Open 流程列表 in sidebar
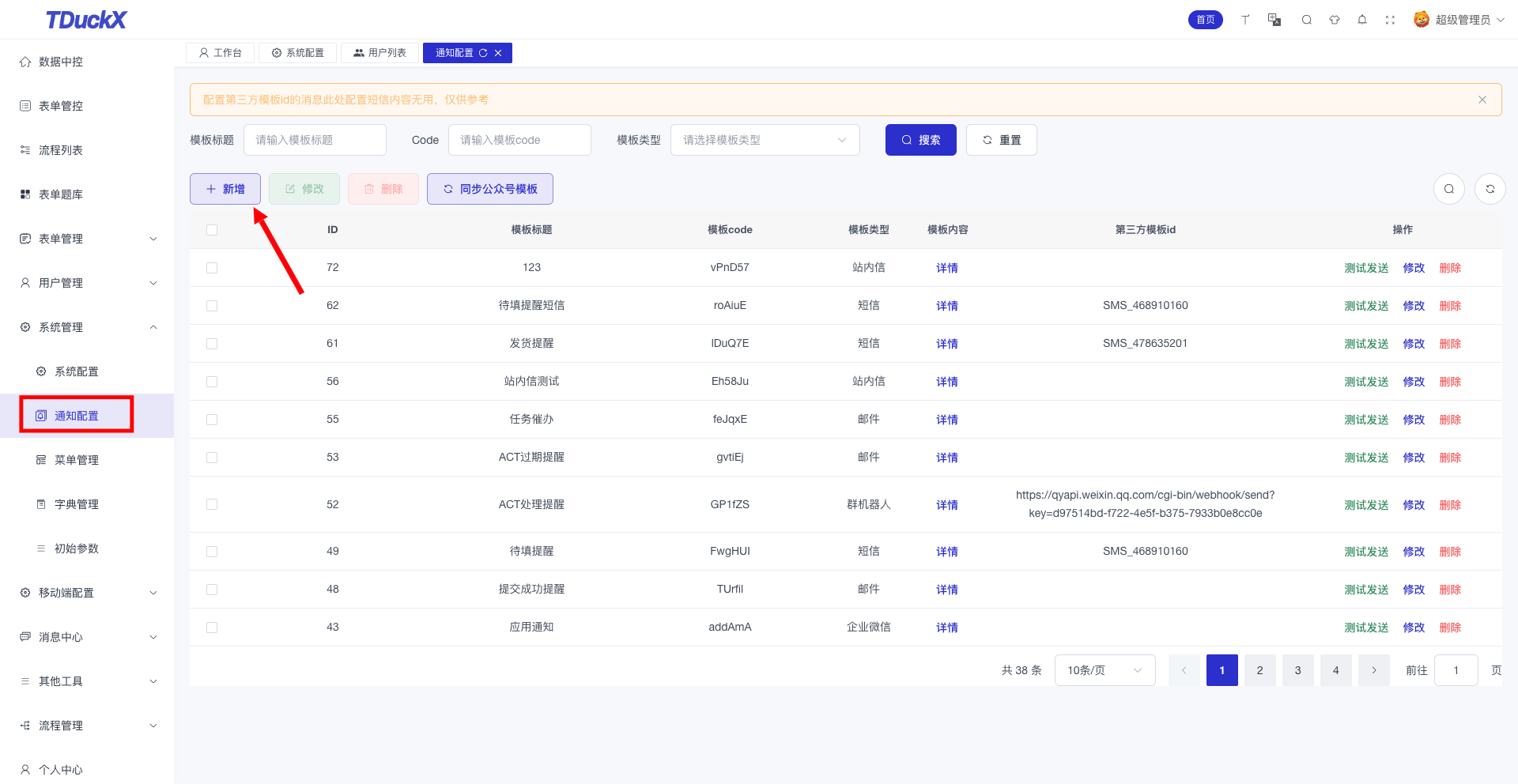Image resolution: width=1518 pixels, height=784 pixels. coord(87,150)
